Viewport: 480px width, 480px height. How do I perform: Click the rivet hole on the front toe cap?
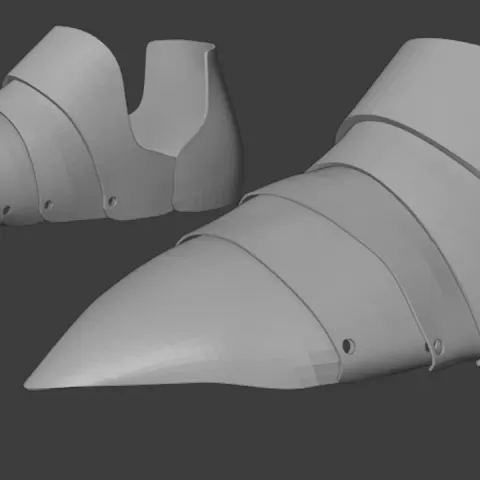tap(348, 346)
